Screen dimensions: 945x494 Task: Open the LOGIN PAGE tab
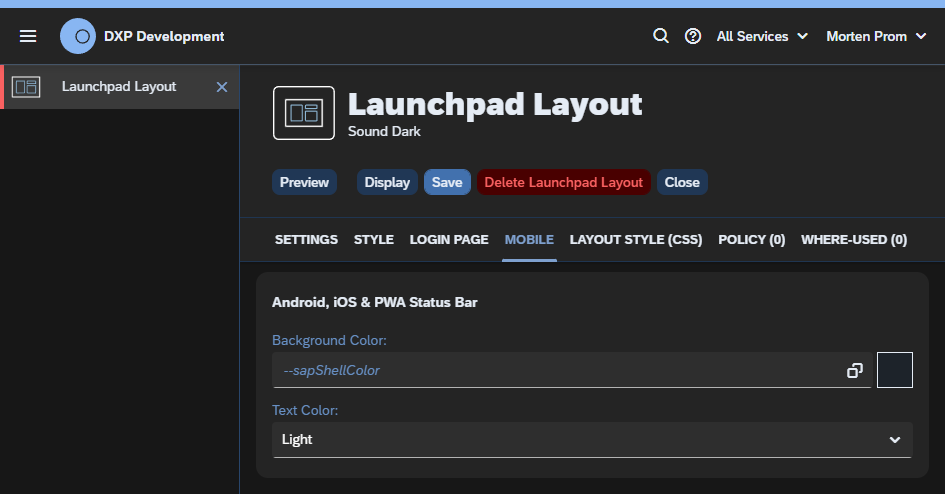(449, 240)
